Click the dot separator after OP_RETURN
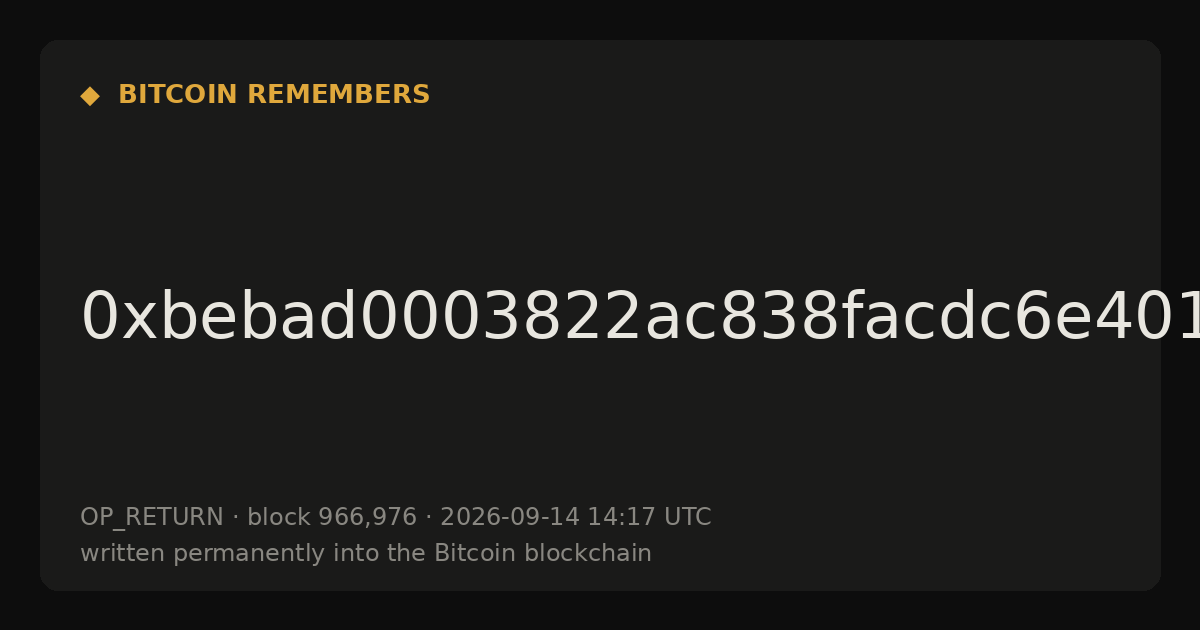The width and height of the screenshot is (1200, 630). 235,518
